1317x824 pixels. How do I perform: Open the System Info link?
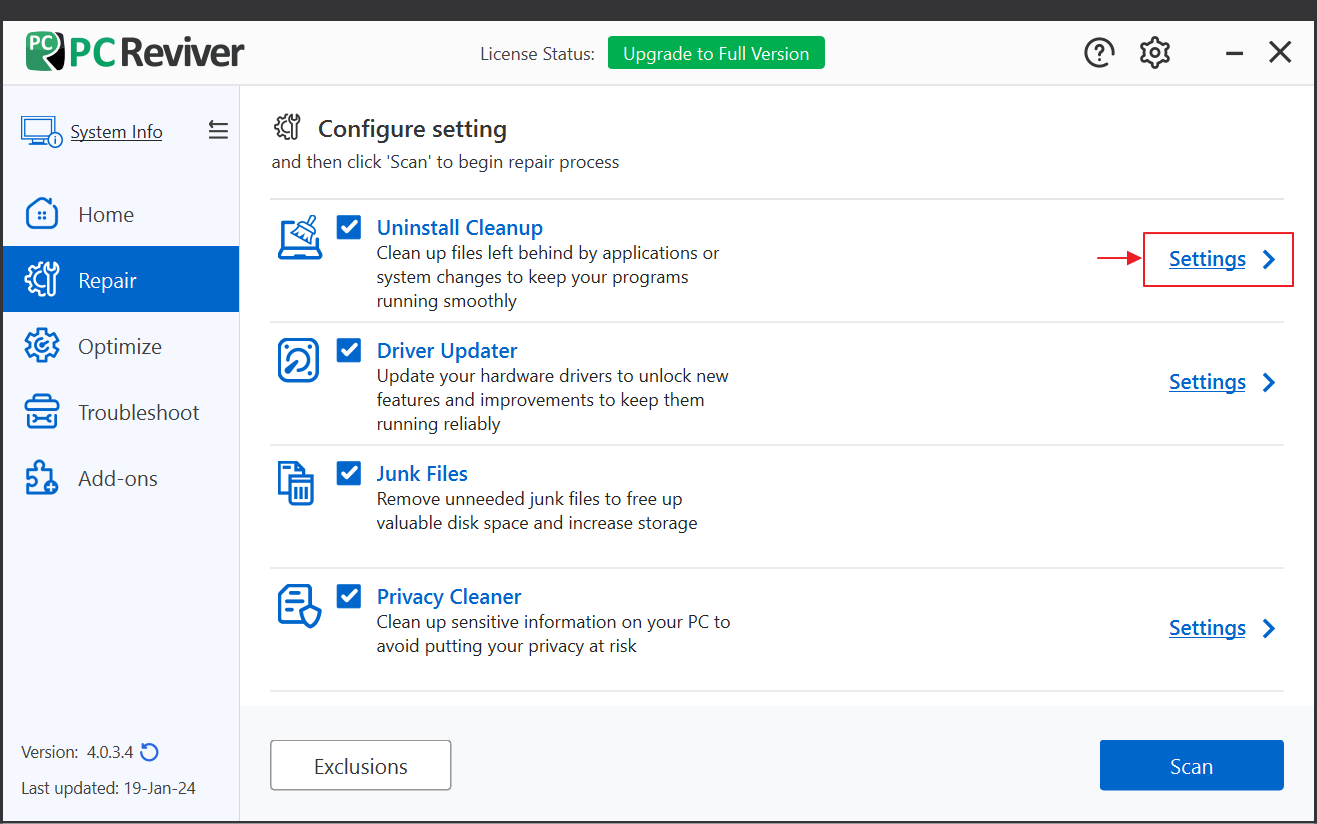[x=116, y=132]
